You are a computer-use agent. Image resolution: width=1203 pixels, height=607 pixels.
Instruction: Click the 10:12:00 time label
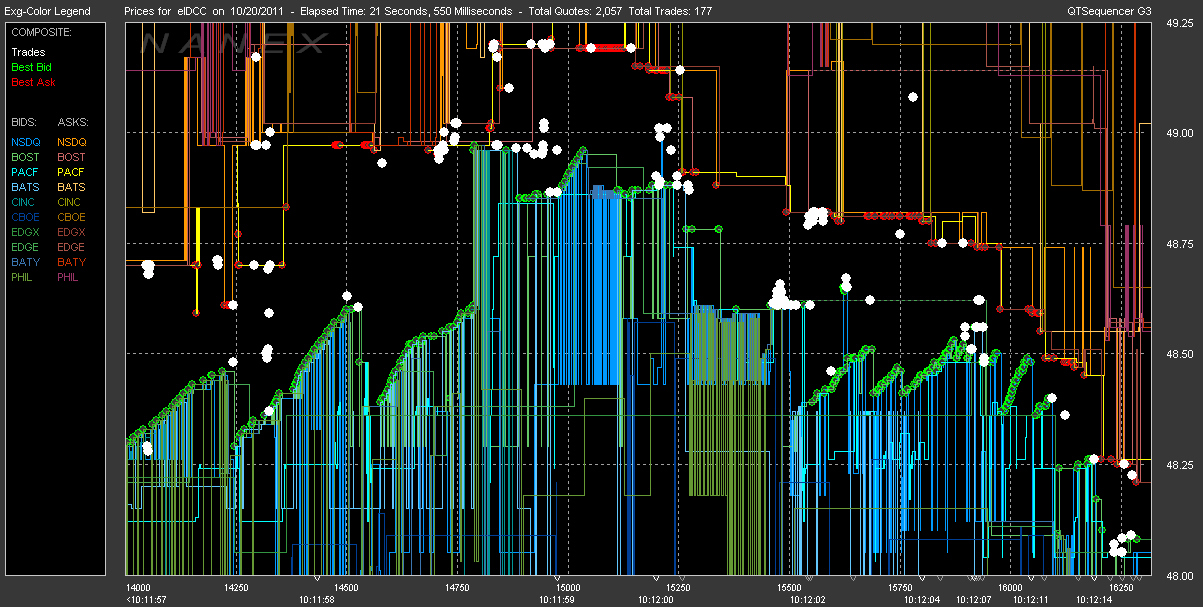point(656,600)
